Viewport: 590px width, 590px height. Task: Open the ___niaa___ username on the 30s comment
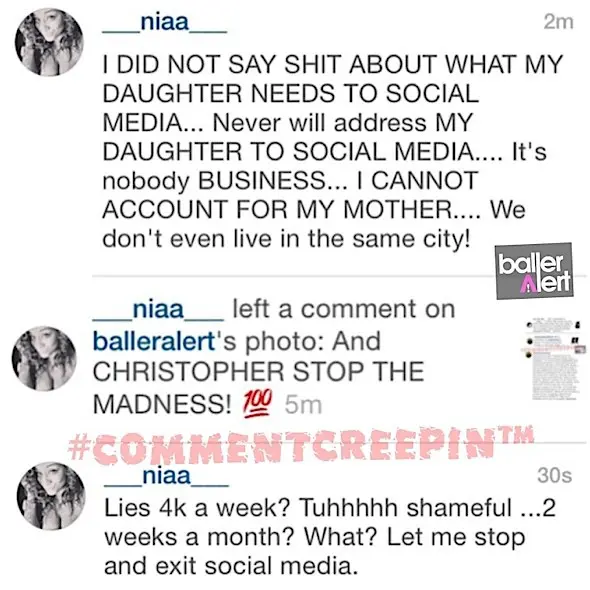pyautogui.click(x=166, y=476)
